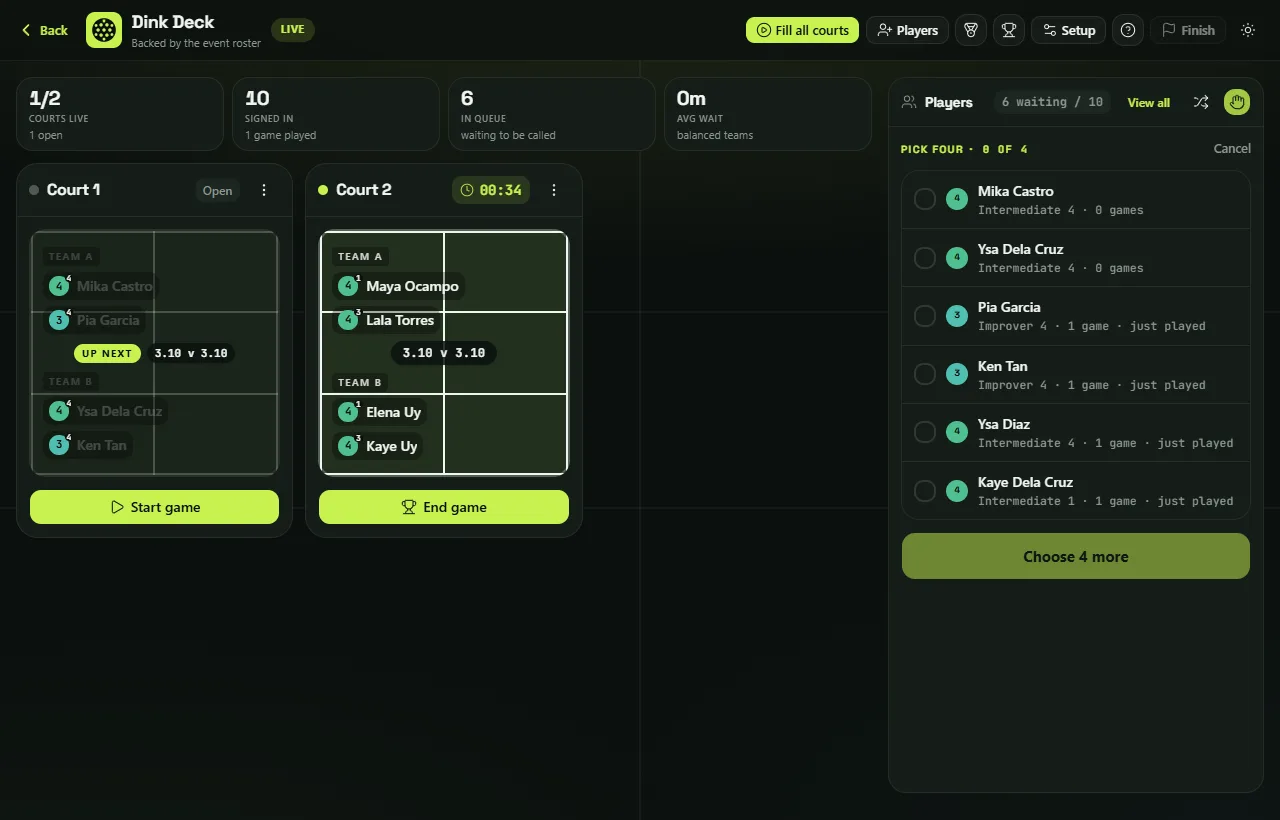Select Pia Garcia checkbox in waiting list
This screenshot has height=820, width=1280.
(925, 316)
